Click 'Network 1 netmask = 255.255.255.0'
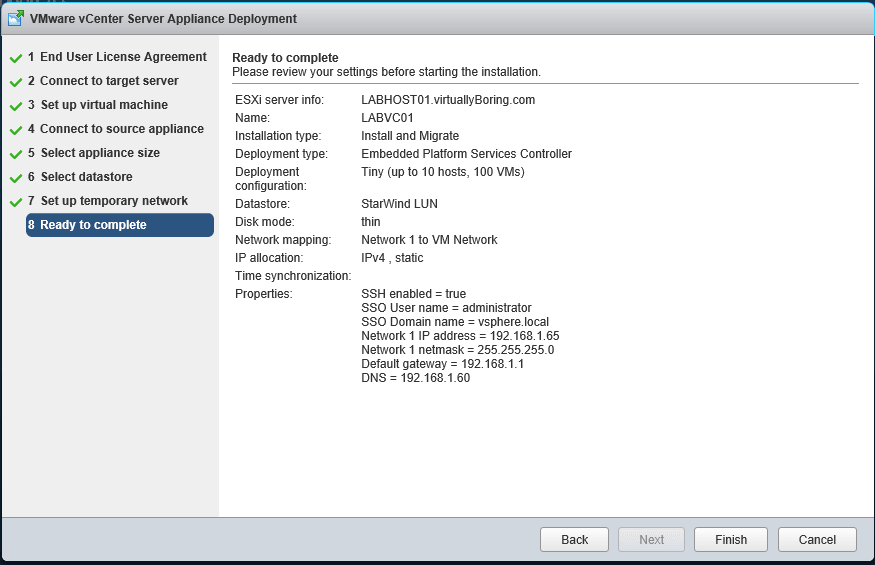Viewport: 875px width, 565px height. pyautogui.click(x=458, y=349)
